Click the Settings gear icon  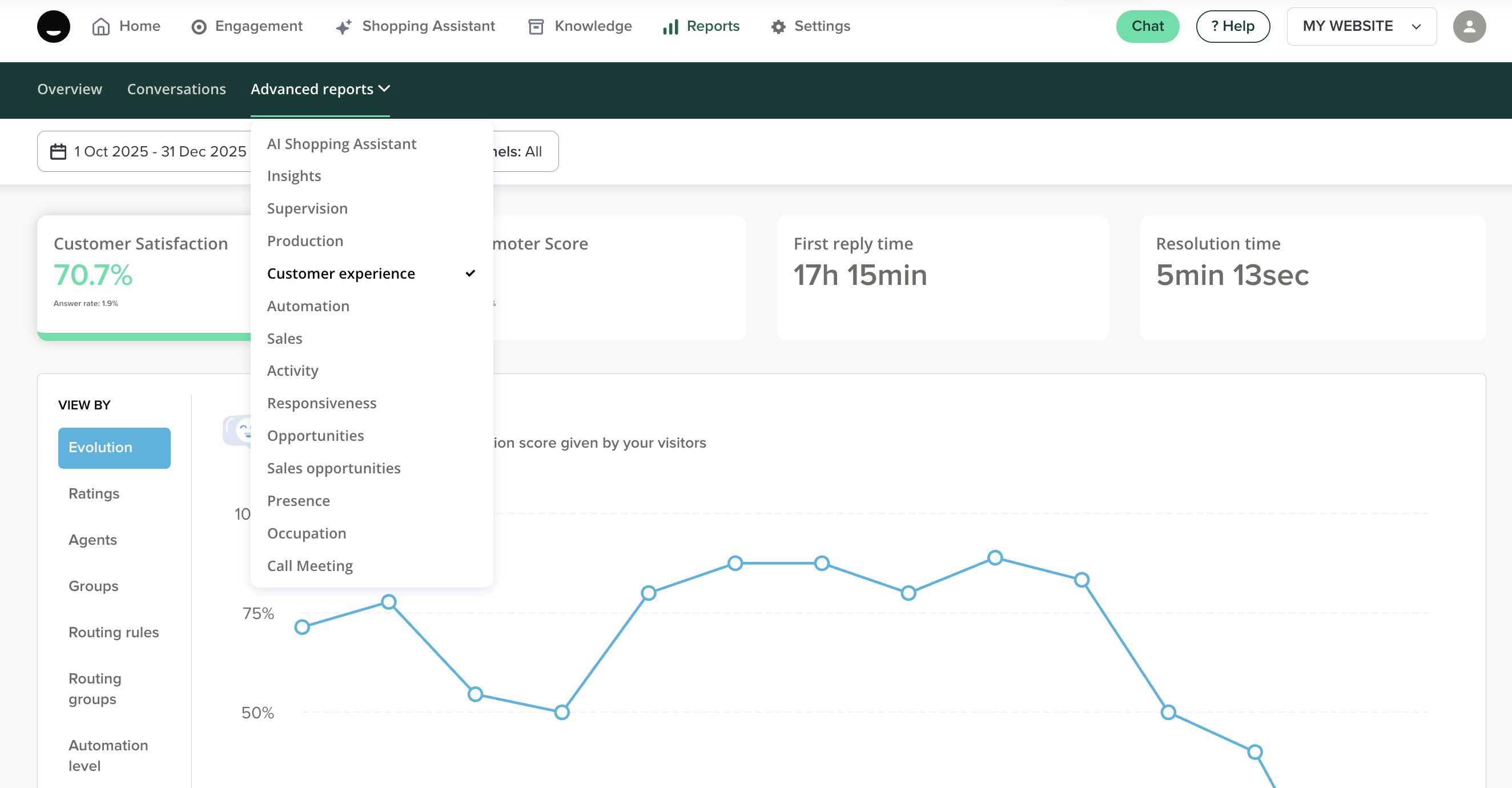pyautogui.click(x=778, y=27)
